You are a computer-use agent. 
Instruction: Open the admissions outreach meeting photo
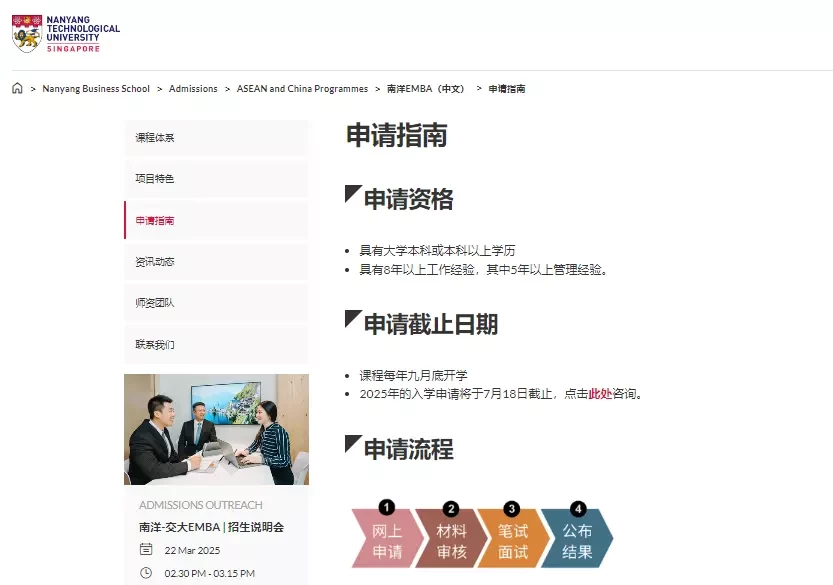[x=216, y=429]
